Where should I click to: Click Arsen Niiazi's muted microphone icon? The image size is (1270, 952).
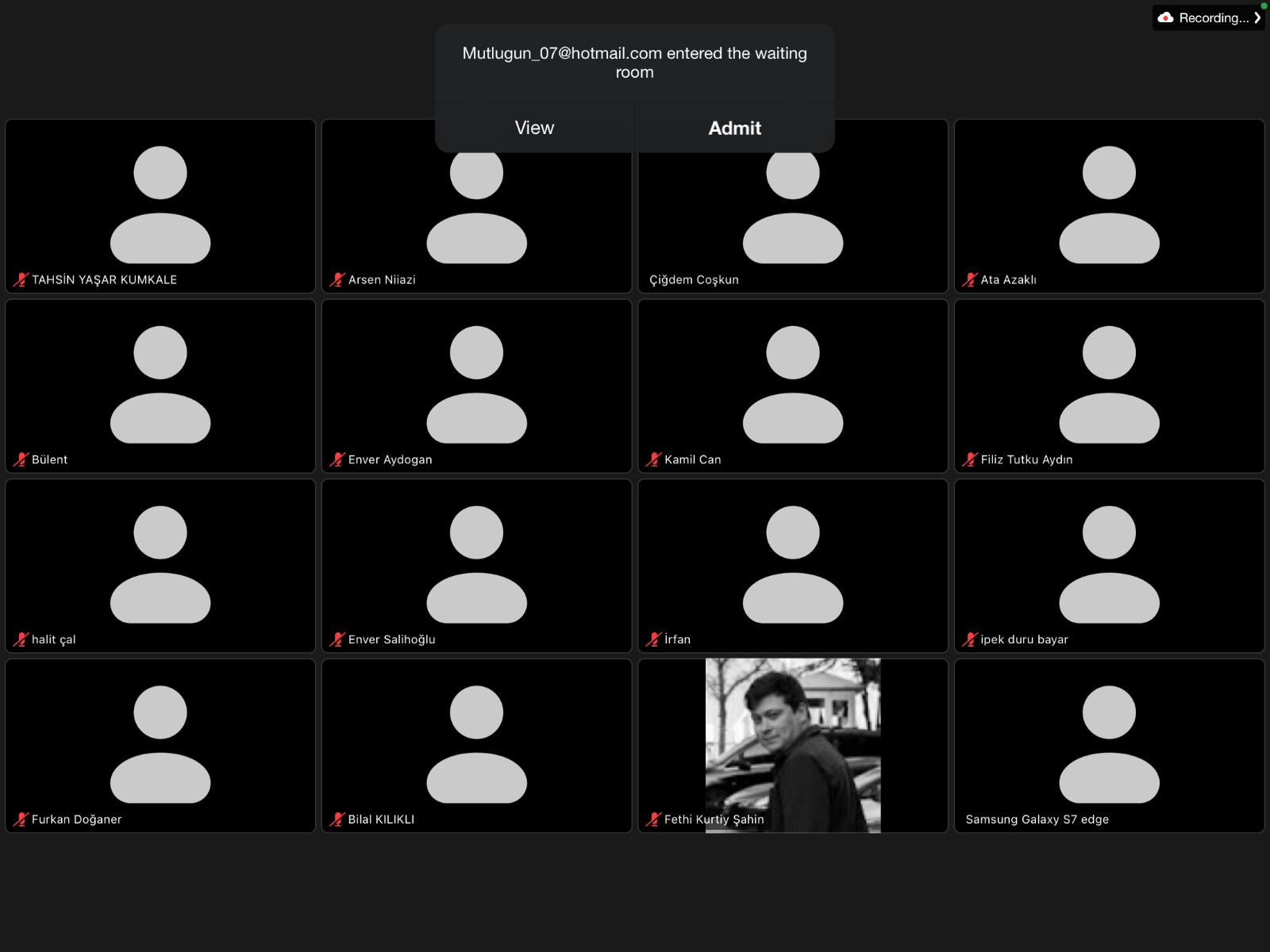[337, 280]
